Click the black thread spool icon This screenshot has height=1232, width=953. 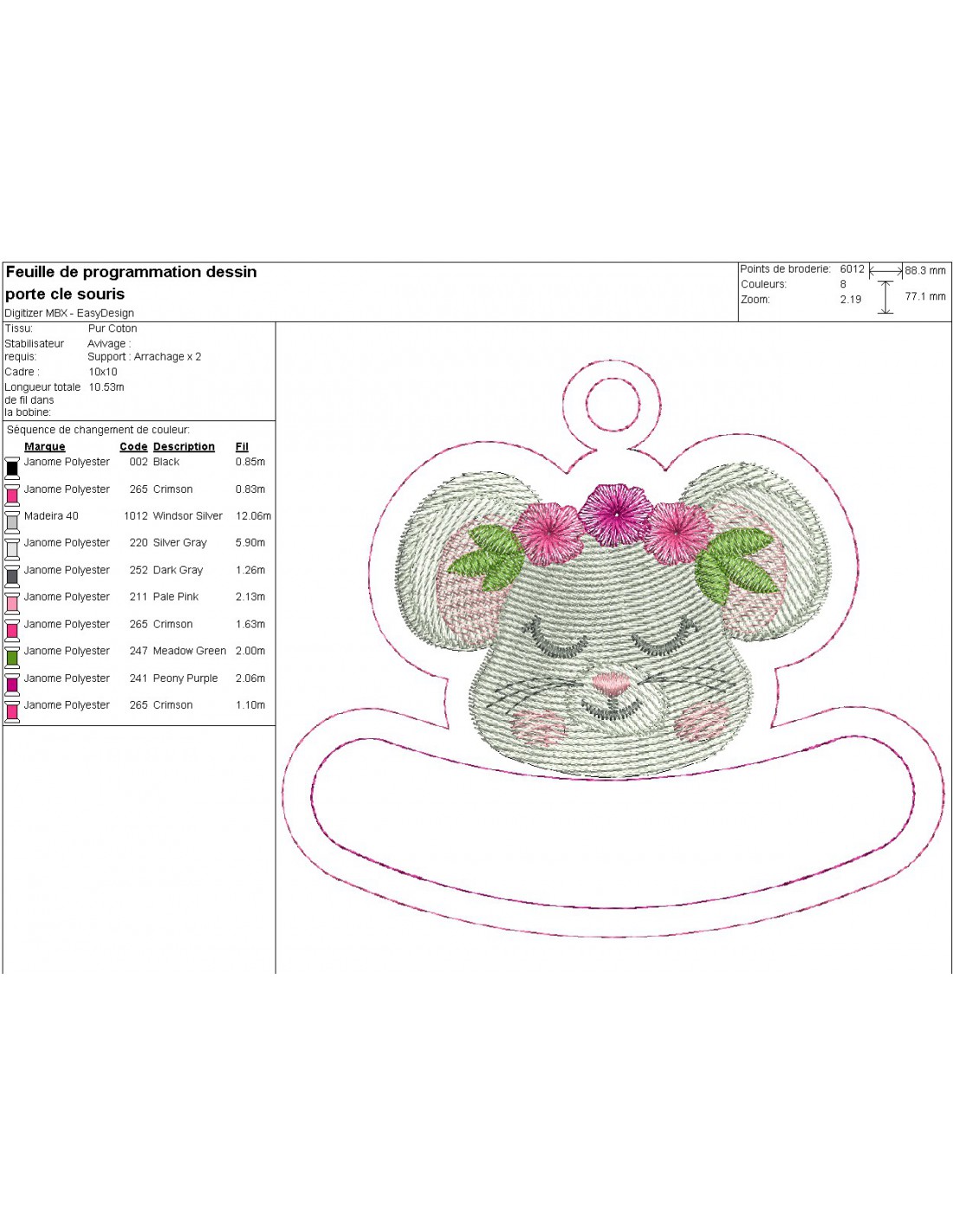12,468
